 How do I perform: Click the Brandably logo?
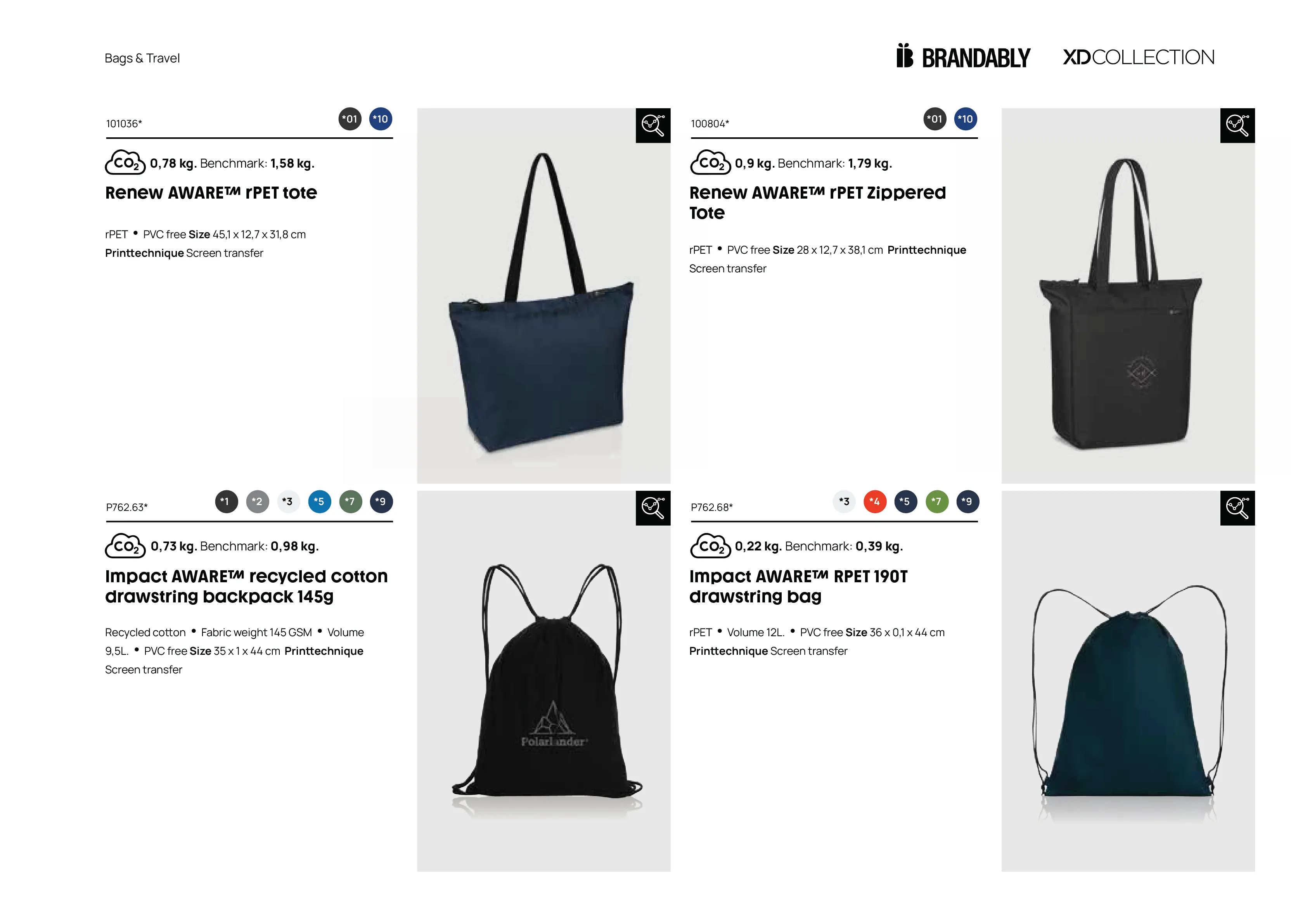pyautogui.click(x=963, y=56)
